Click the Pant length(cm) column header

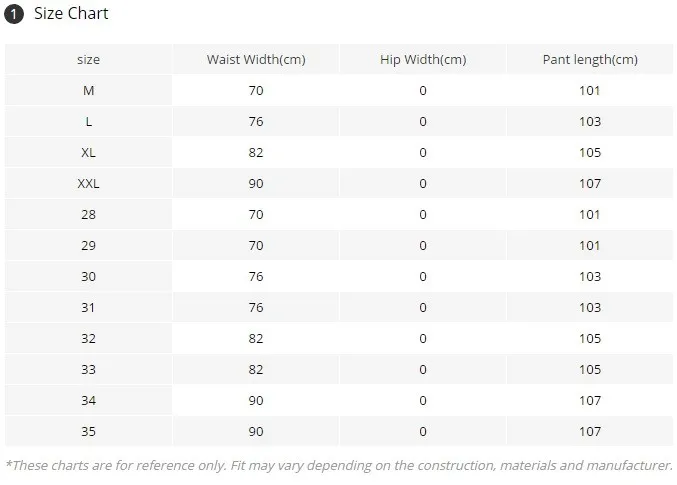[590, 59]
